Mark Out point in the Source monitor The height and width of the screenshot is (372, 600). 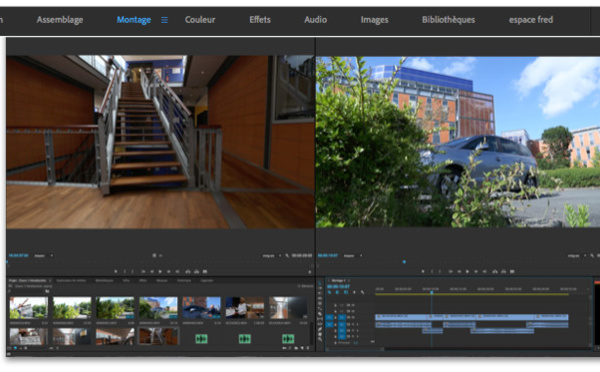(x=132, y=271)
